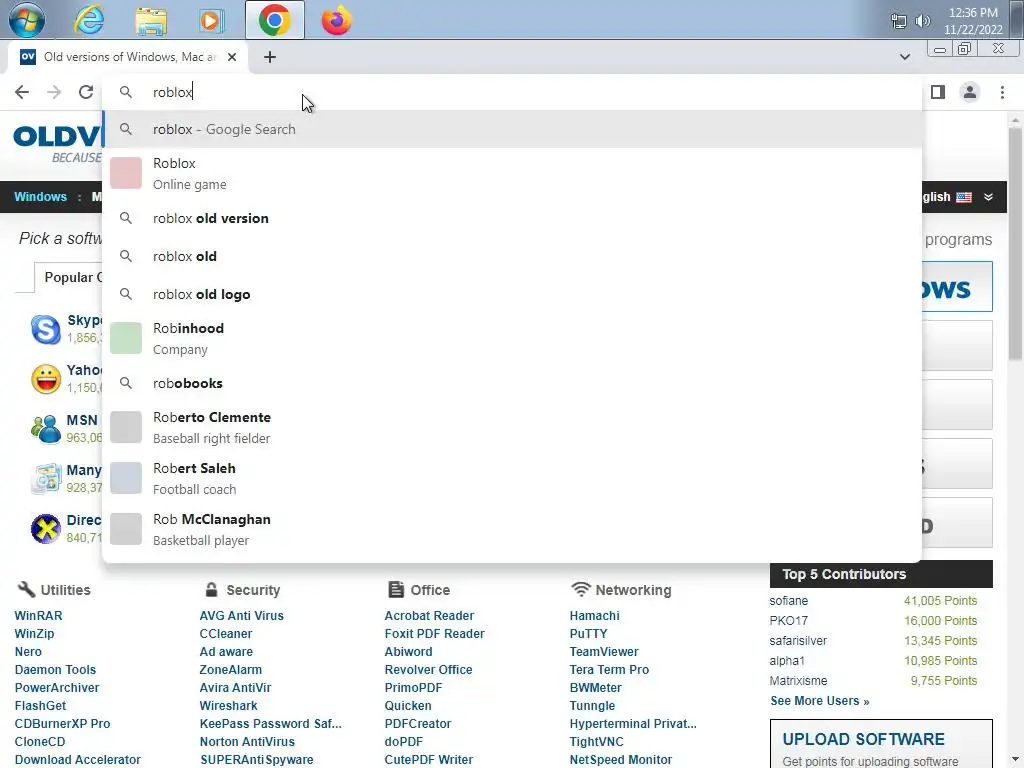Viewport: 1024px width, 768px height.
Task: Go back with Chrome back arrow
Action: (x=22, y=92)
